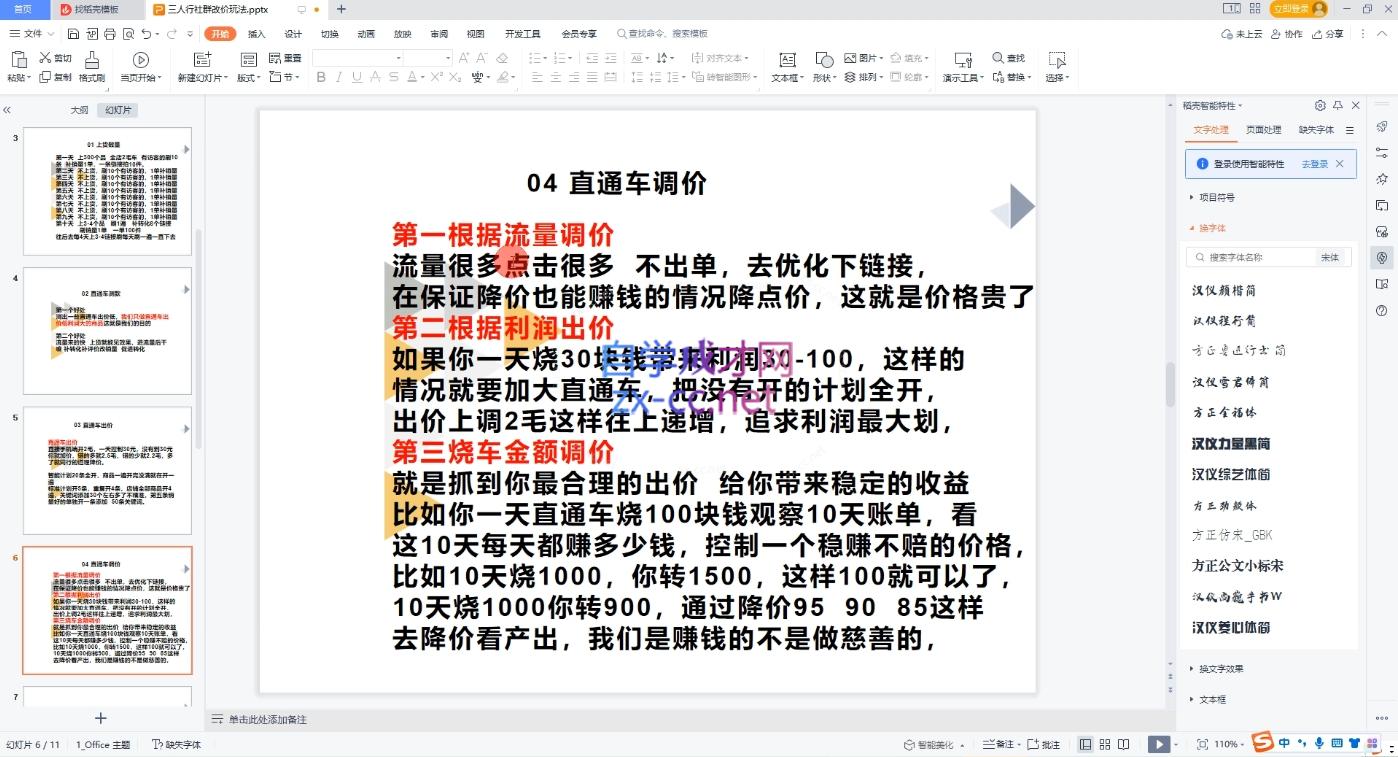The height and width of the screenshot is (757, 1398).
Task: Click the settings gear in smart features panel
Action: point(1320,105)
